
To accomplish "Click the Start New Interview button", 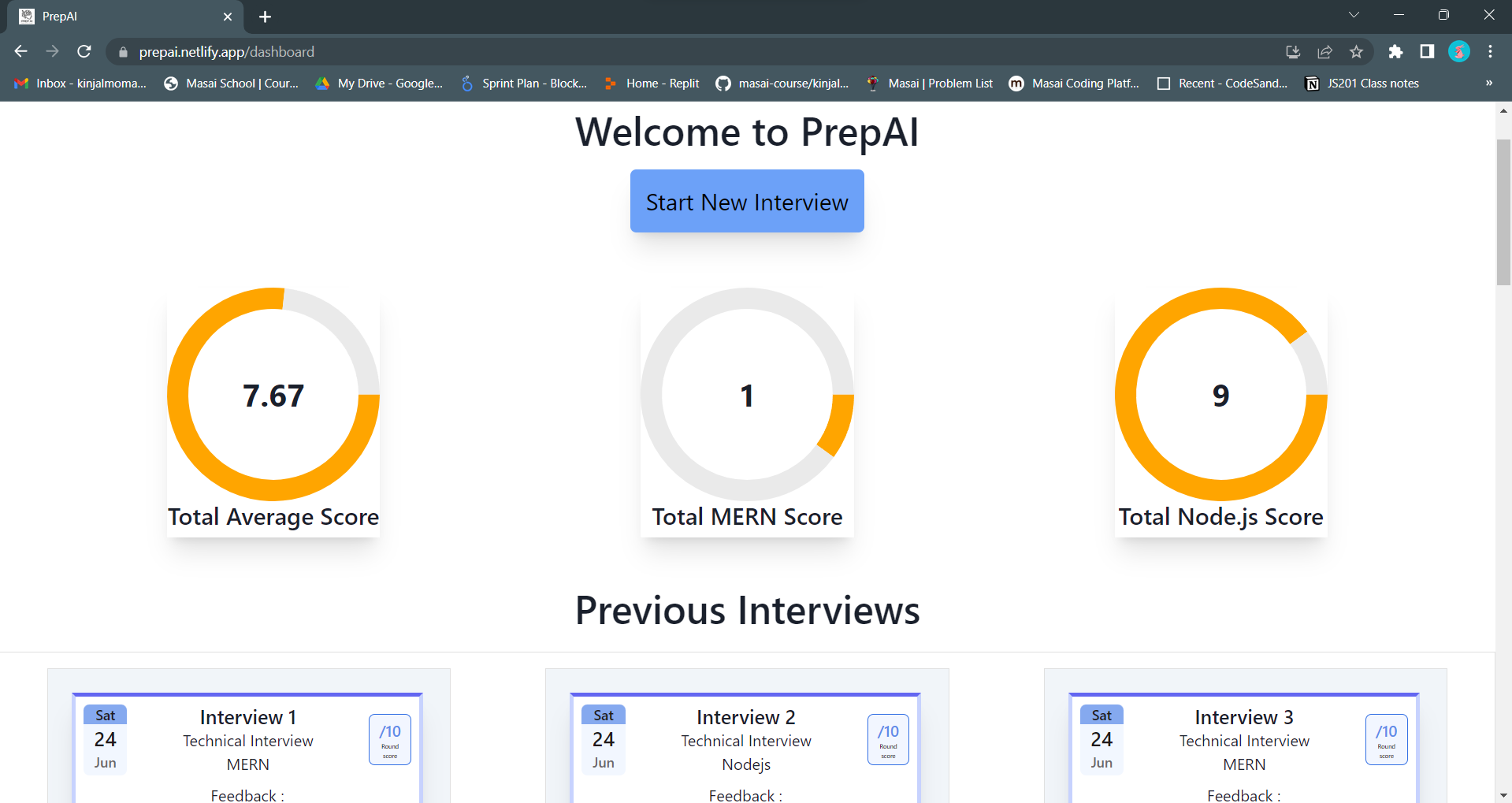I will (x=746, y=201).
